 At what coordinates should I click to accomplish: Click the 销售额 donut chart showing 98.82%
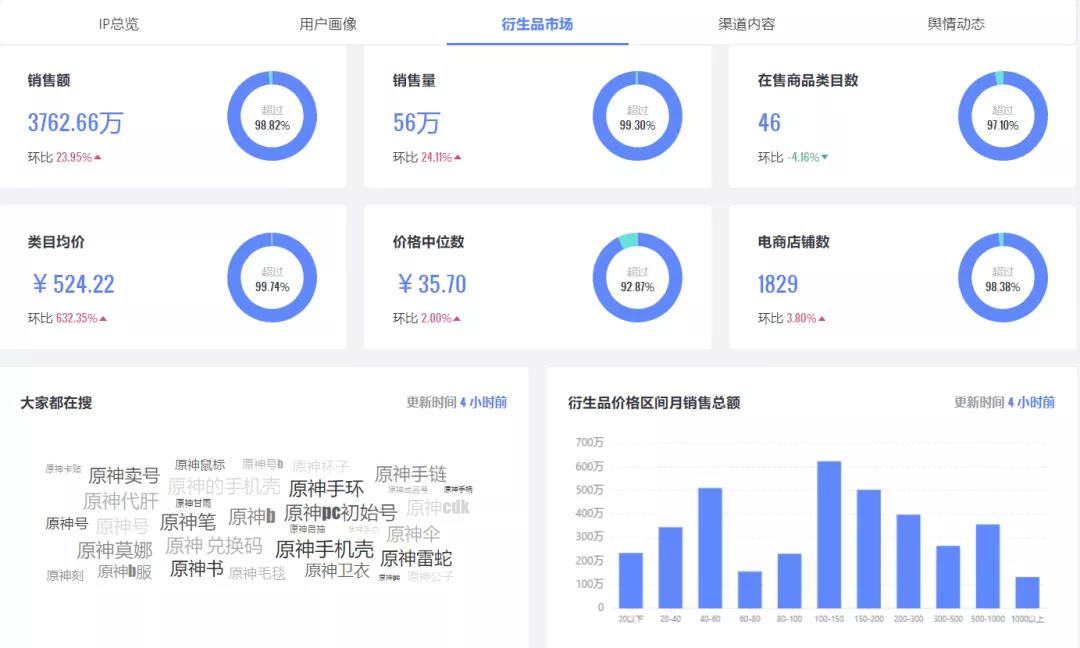point(272,116)
